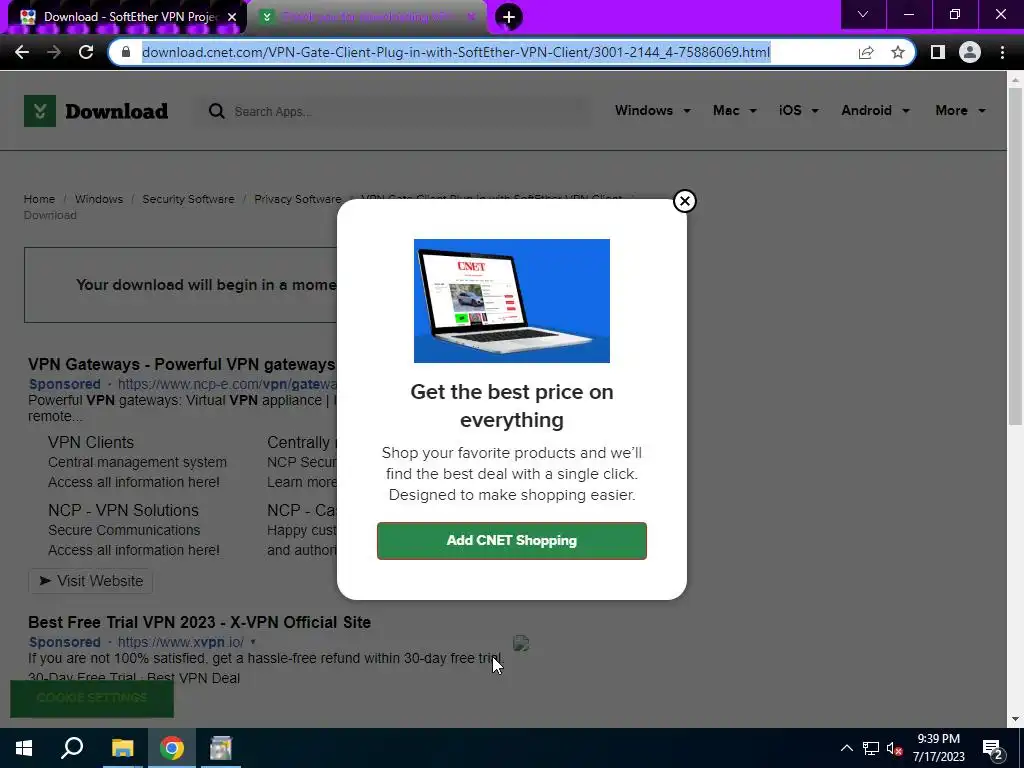Click the muted volume tray icon
1024x768 pixels.
895,748
